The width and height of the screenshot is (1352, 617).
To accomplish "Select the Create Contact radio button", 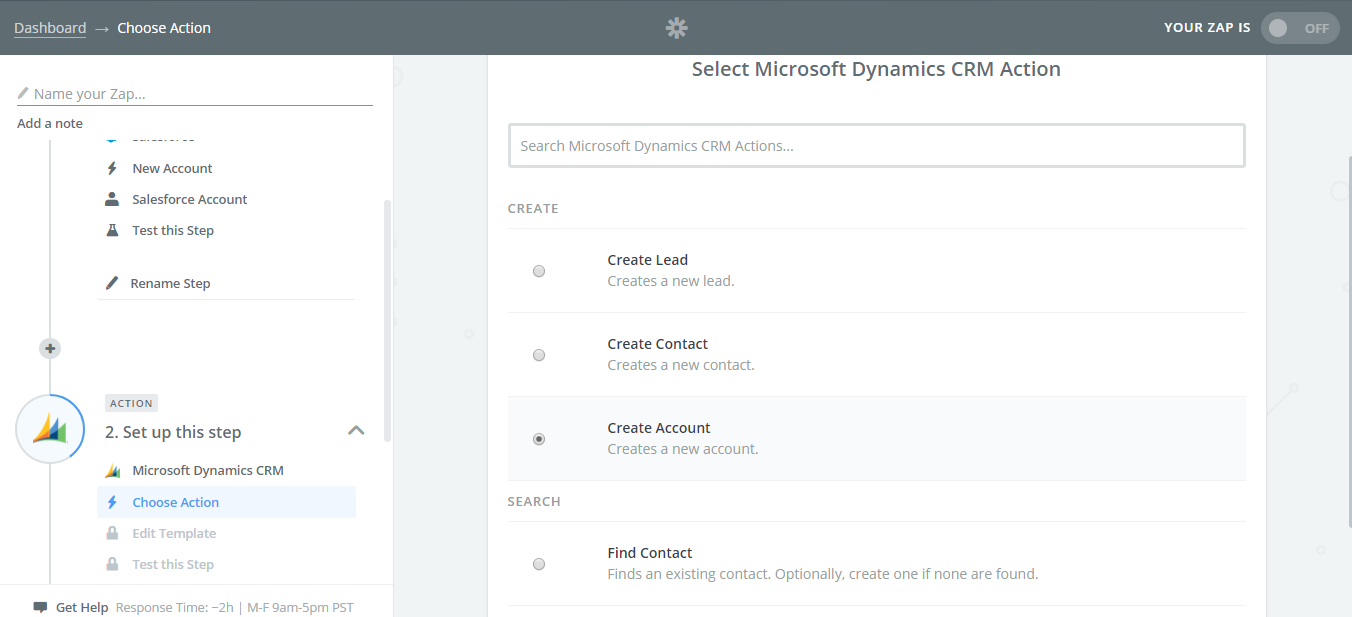I will coord(539,355).
